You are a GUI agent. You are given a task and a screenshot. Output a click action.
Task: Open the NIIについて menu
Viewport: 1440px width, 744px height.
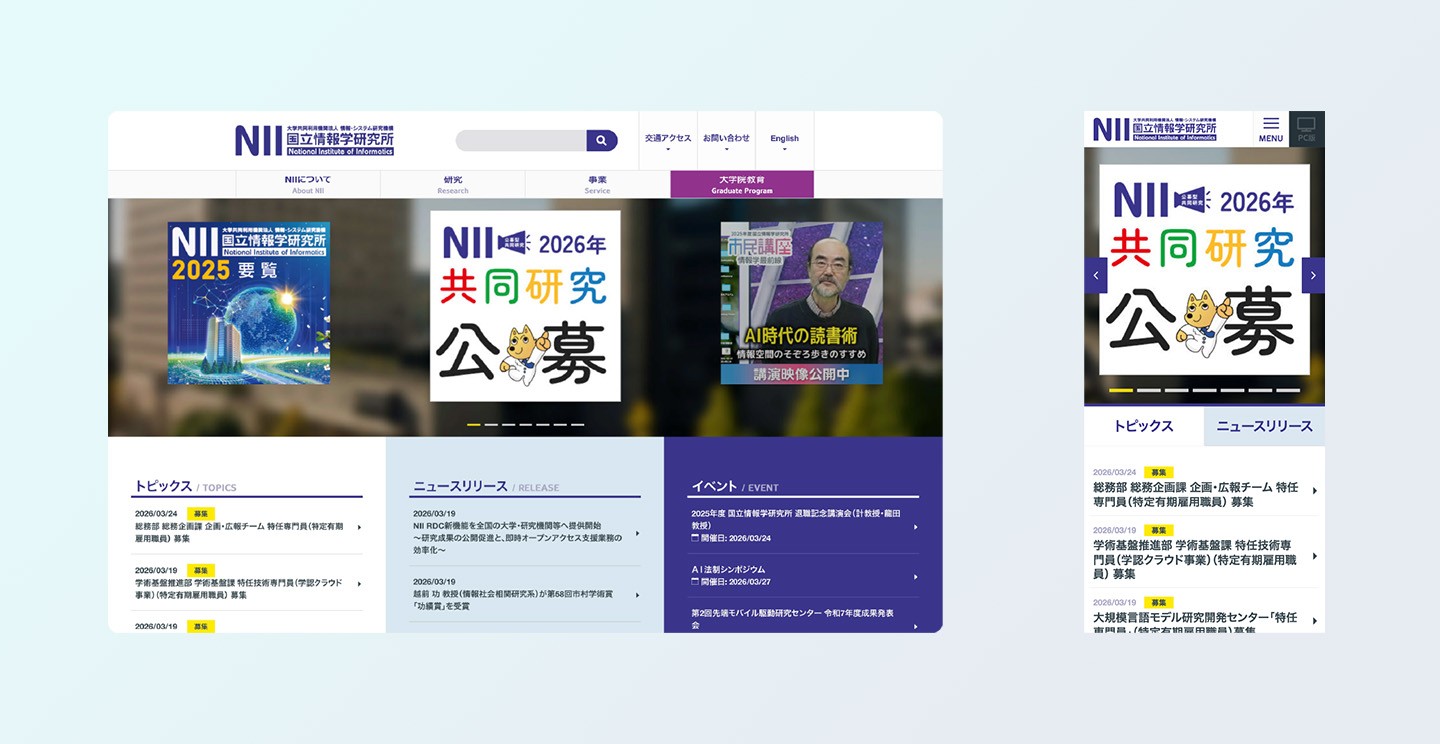(x=307, y=184)
